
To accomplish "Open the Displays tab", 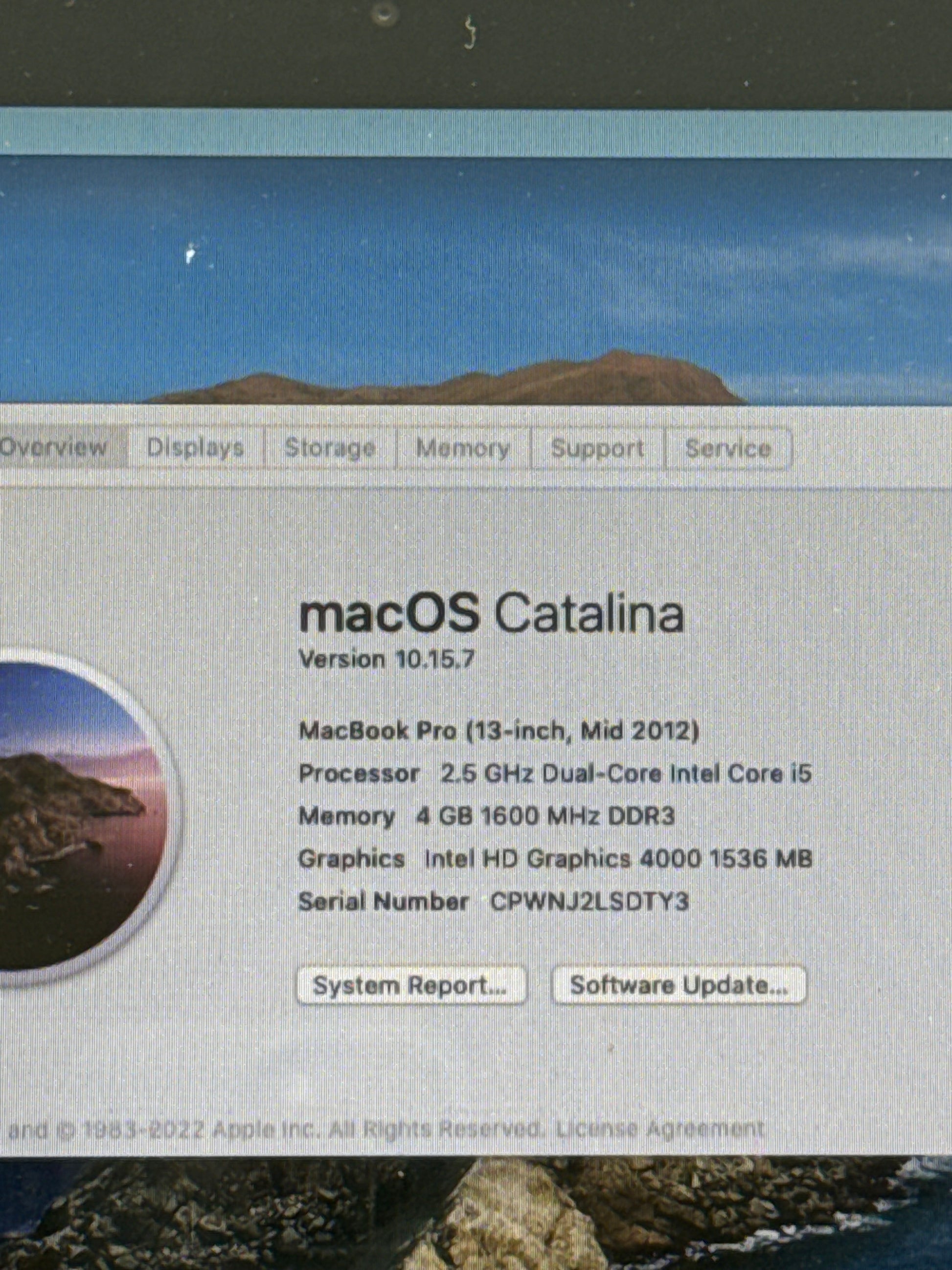I will click(x=195, y=448).
